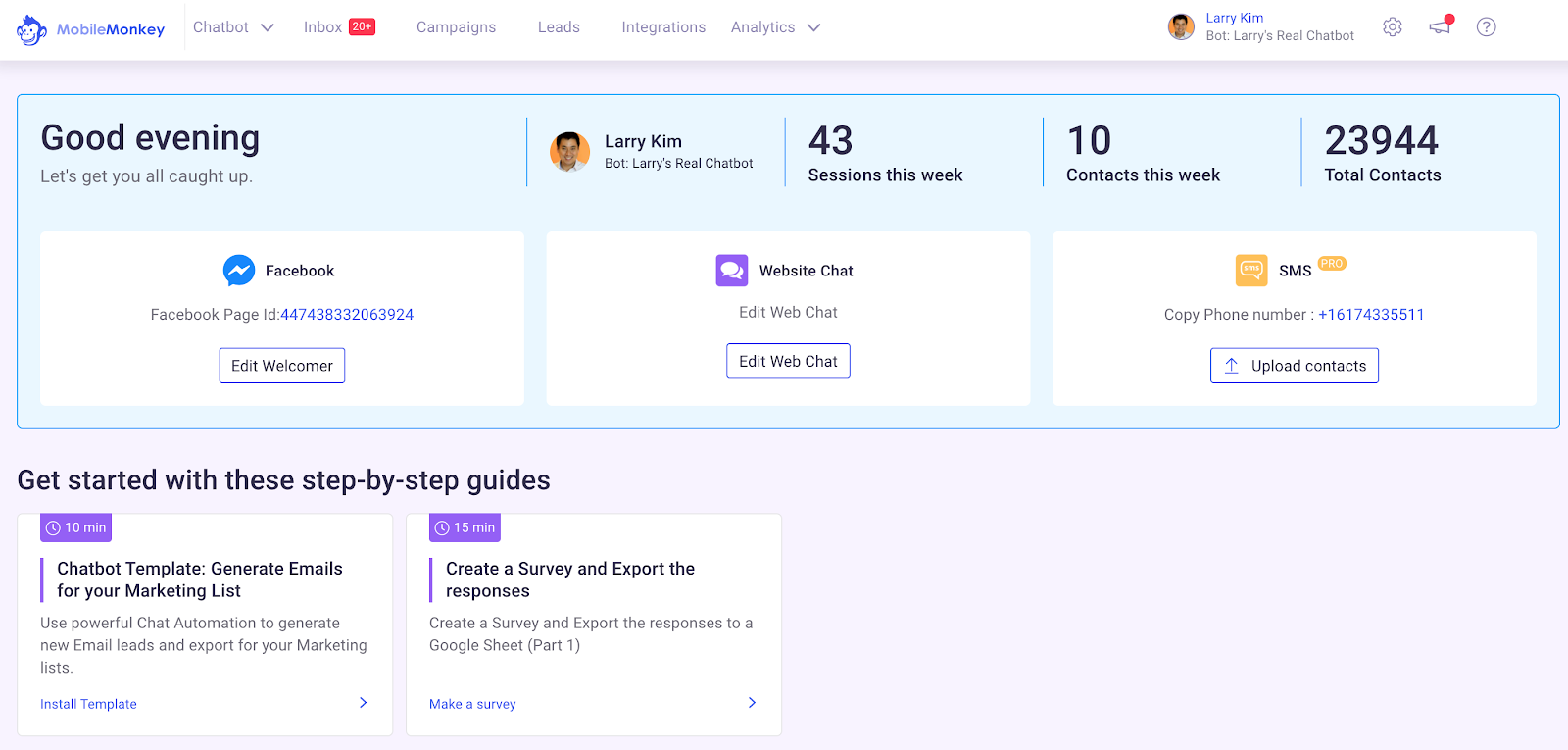Screen dimensions: 1568x750
Task: Click the Good evening greeting heading
Action: [x=150, y=138]
